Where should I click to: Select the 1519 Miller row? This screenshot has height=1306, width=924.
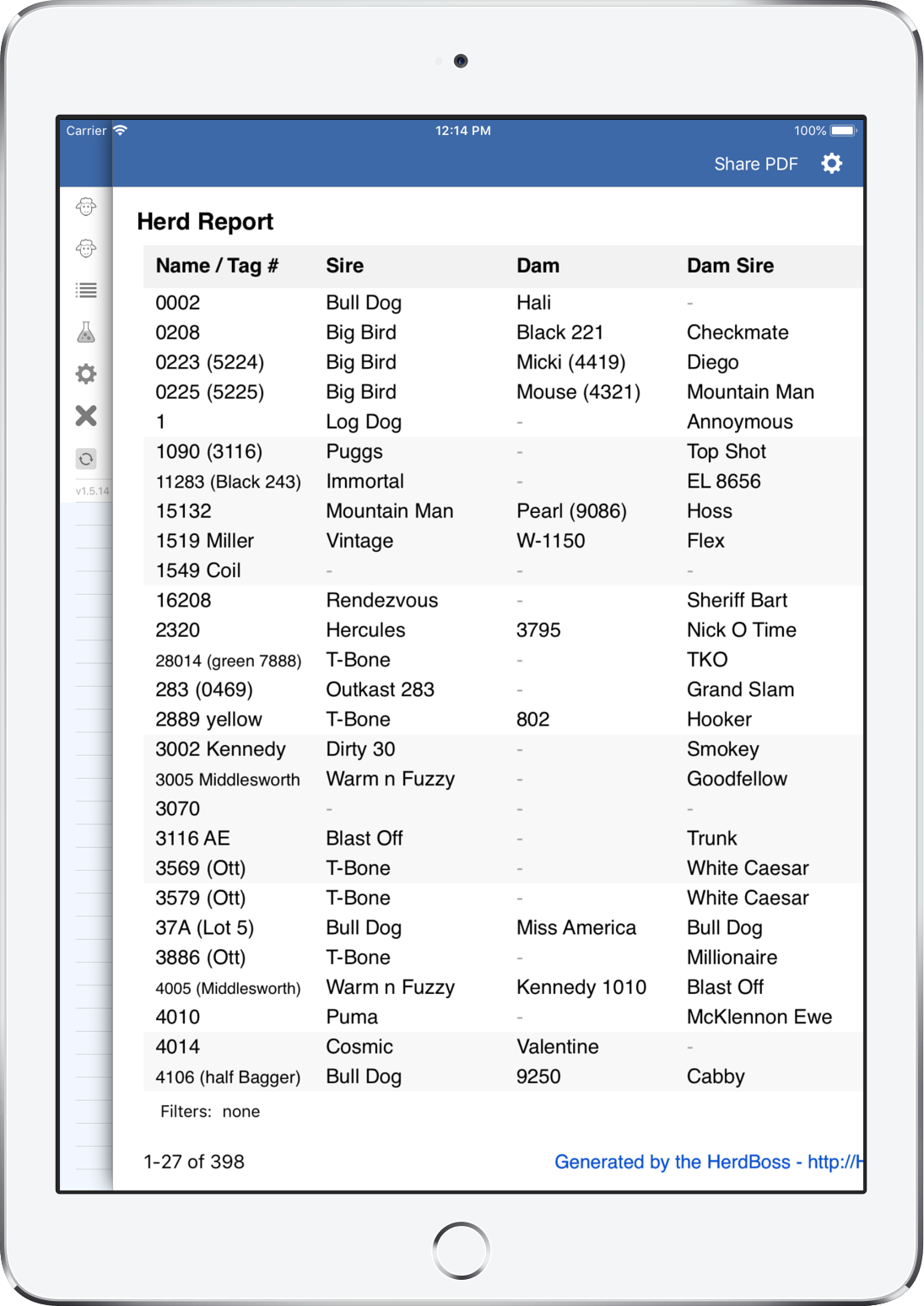pyautogui.click(x=205, y=541)
